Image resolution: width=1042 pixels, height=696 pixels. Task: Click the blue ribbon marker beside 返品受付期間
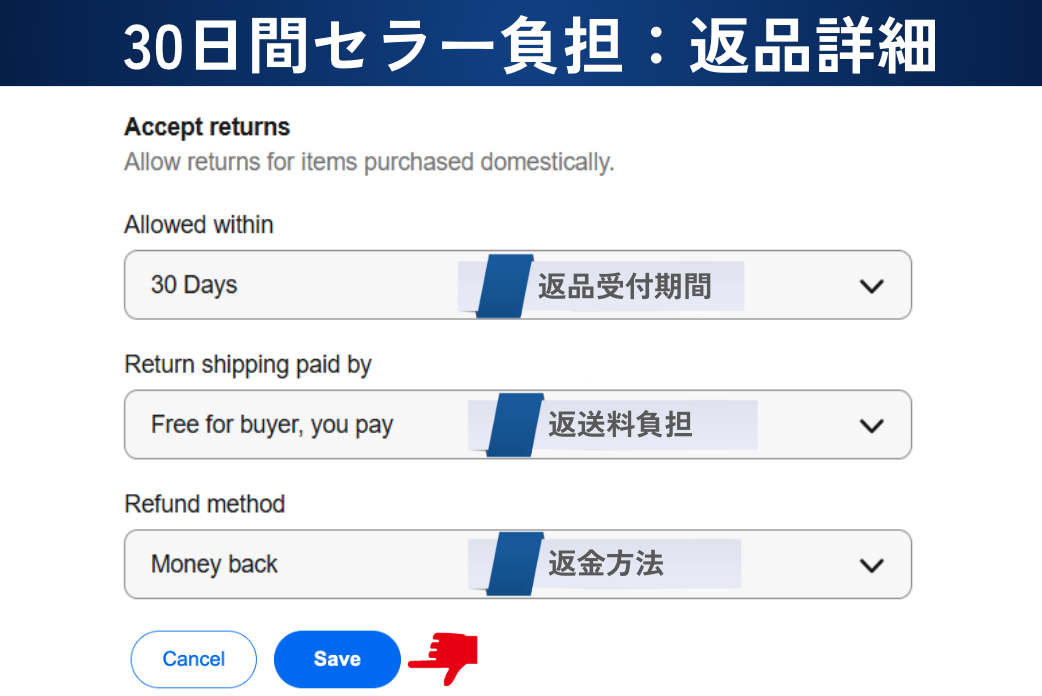pyautogui.click(x=504, y=286)
